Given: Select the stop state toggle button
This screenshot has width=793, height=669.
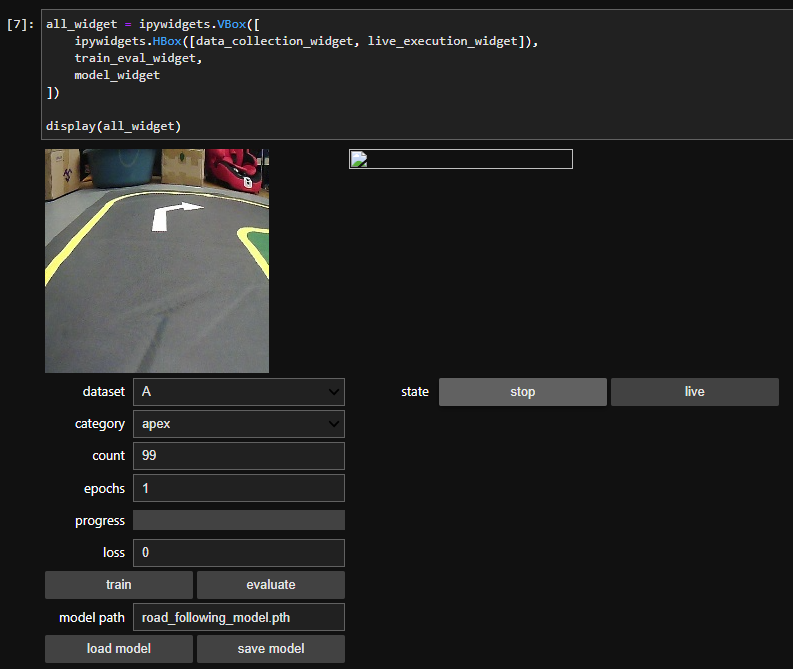Looking at the screenshot, I should 522,392.
